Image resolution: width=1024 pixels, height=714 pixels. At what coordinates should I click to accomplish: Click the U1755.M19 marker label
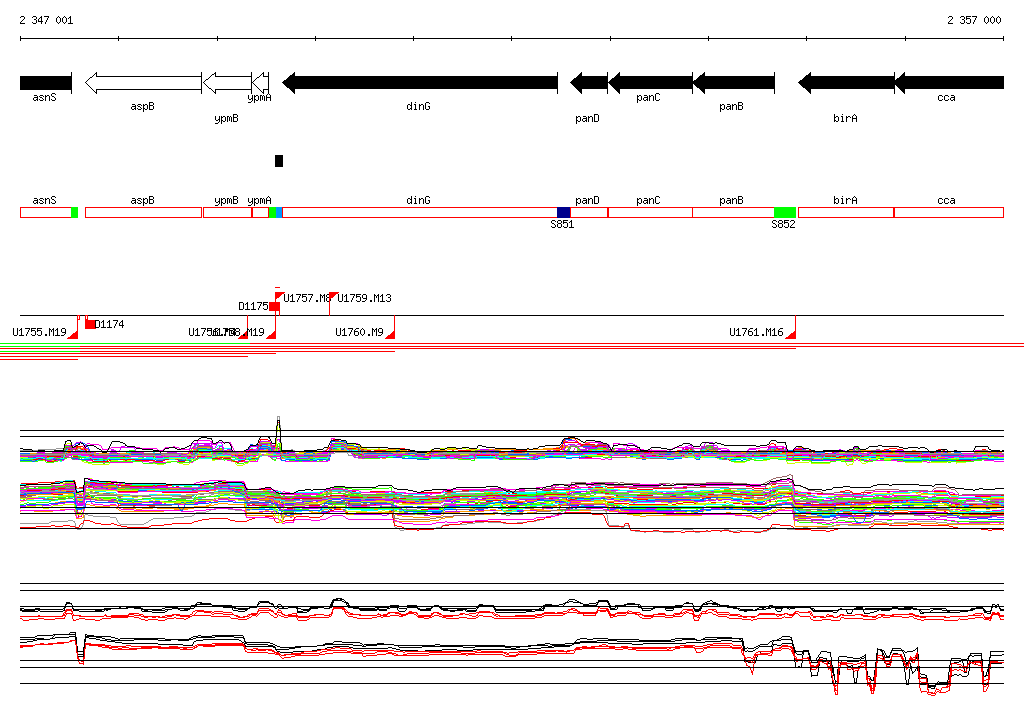tap(39, 332)
